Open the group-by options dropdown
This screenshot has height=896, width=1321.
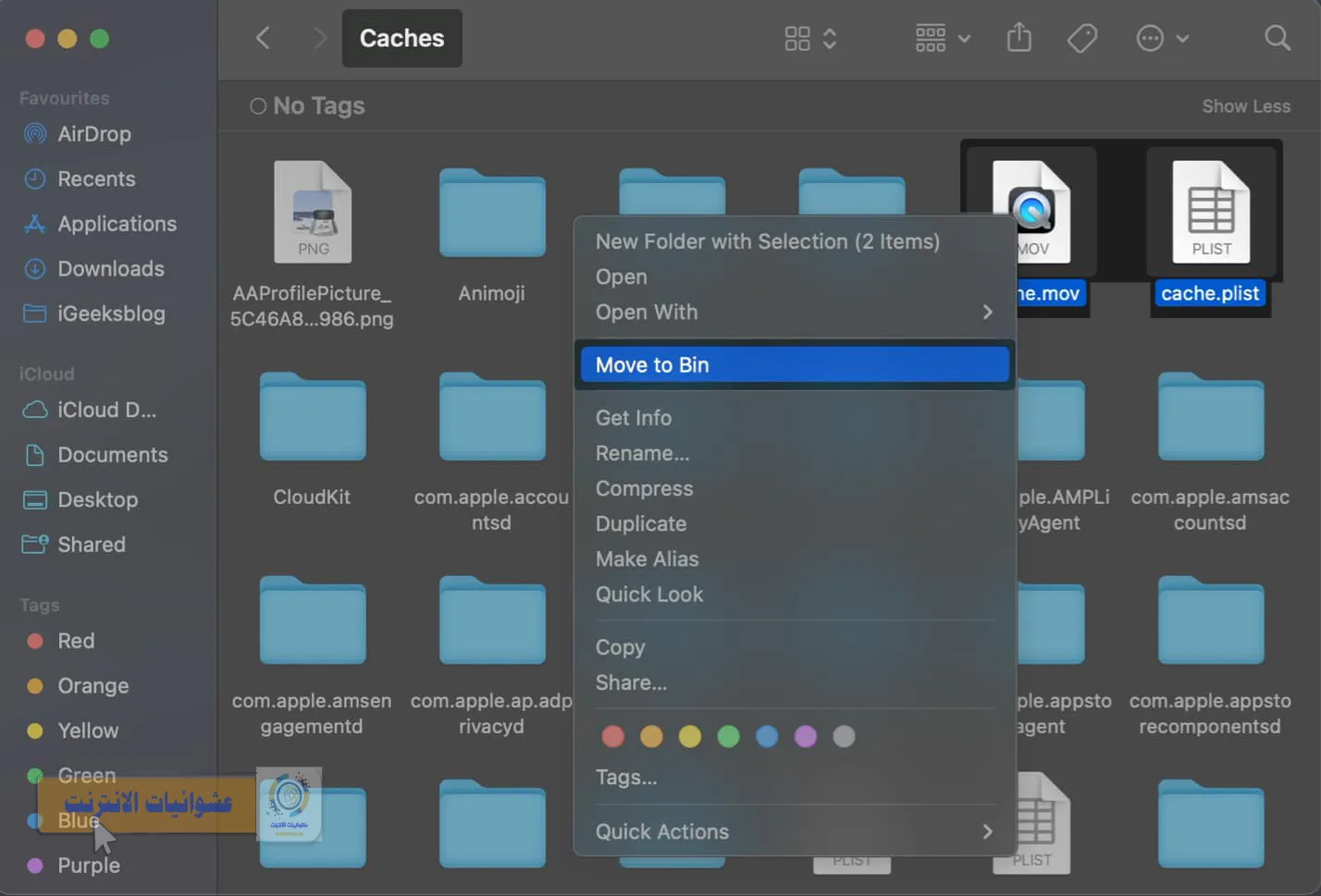pyautogui.click(x=942, y=38)
